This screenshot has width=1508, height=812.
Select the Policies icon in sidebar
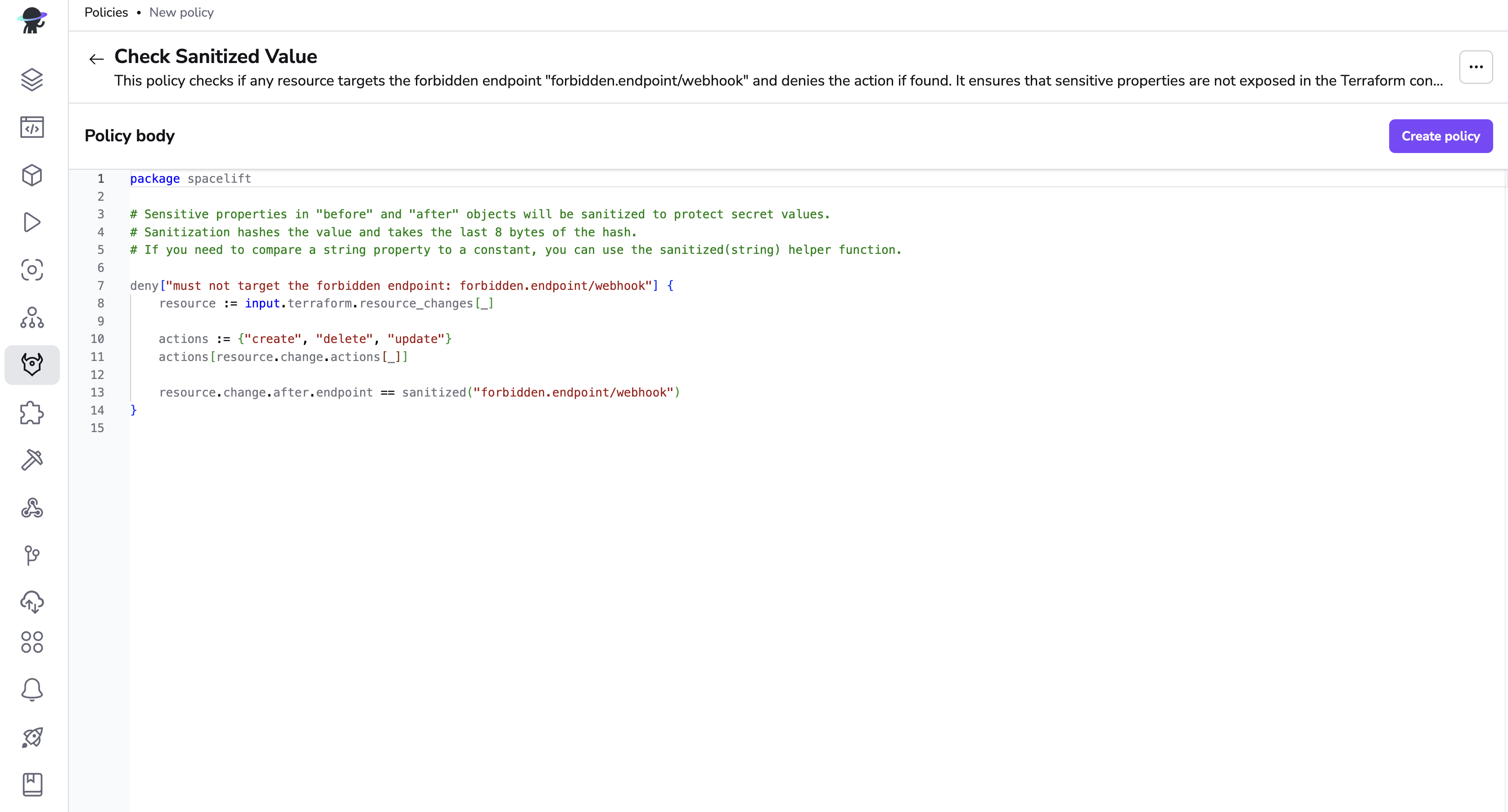[32, 365]
